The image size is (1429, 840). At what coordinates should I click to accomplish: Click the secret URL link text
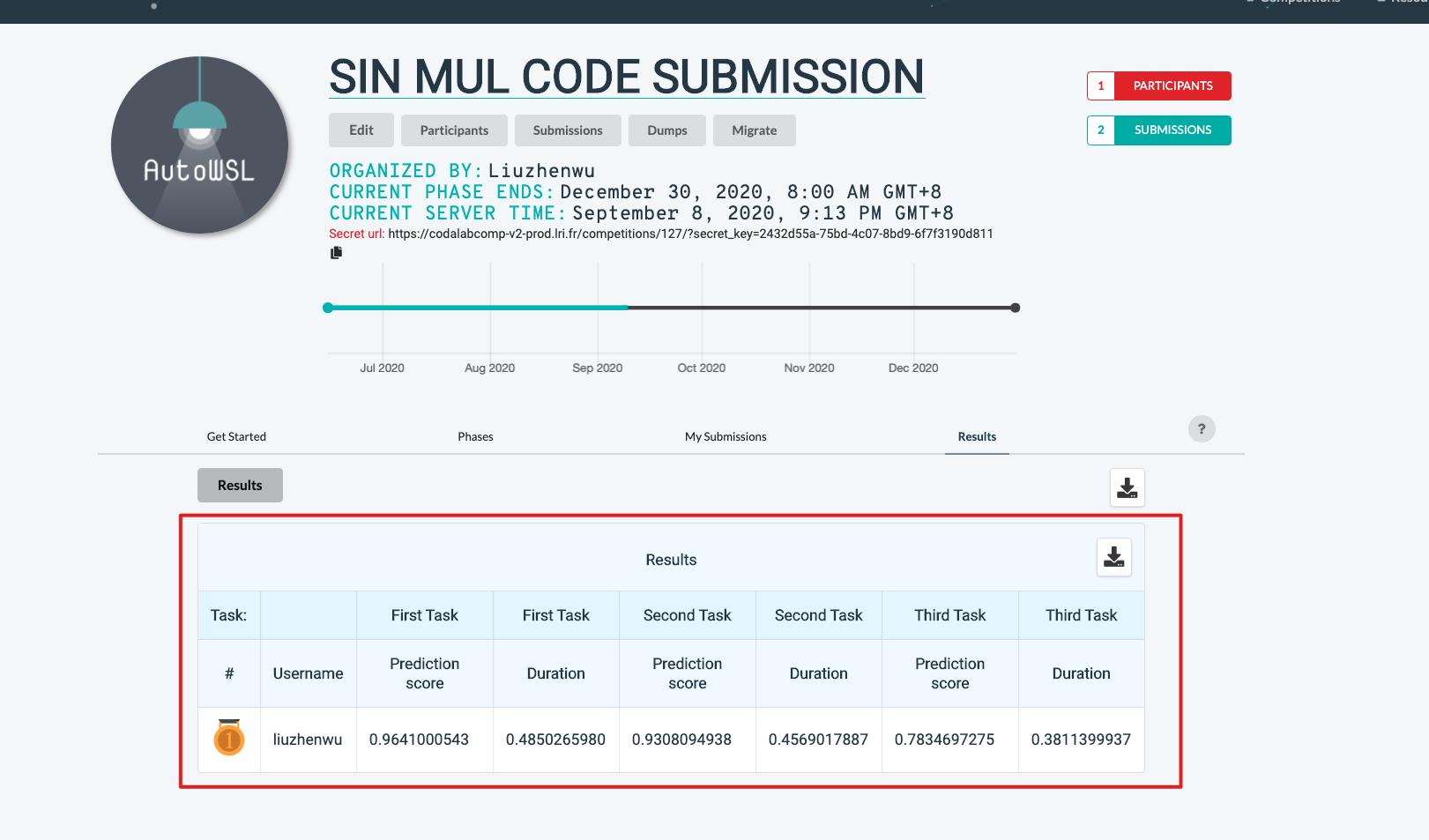click(690, 234)
